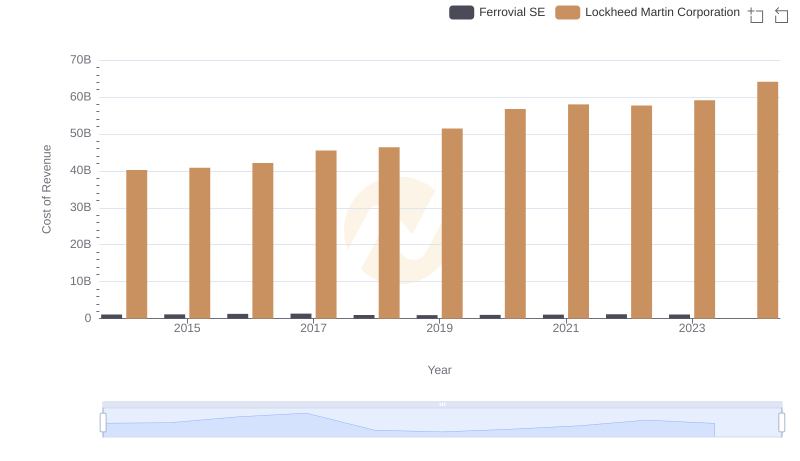Viewport: 800px width, 461px height.
Task: Grab the right zoom slider handle
Action: (782, 423)
